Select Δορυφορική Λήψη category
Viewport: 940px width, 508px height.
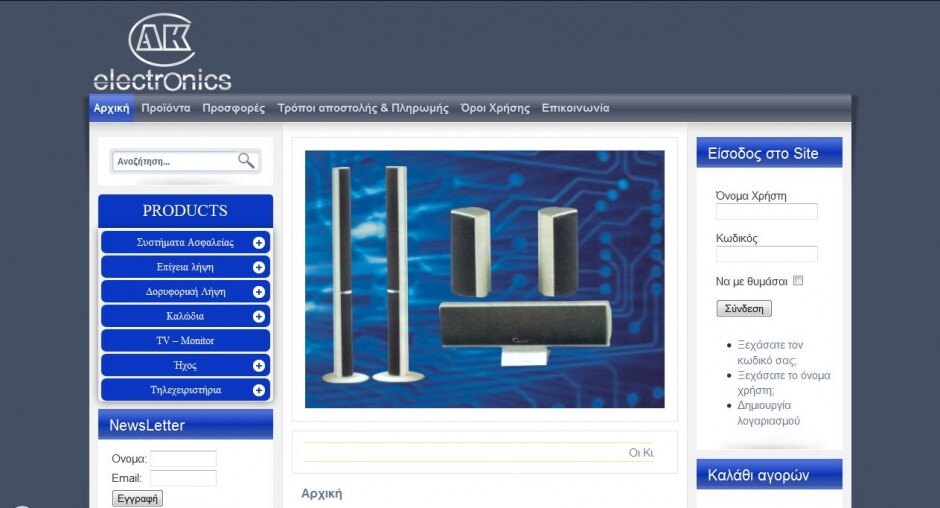tap(185, 291)
